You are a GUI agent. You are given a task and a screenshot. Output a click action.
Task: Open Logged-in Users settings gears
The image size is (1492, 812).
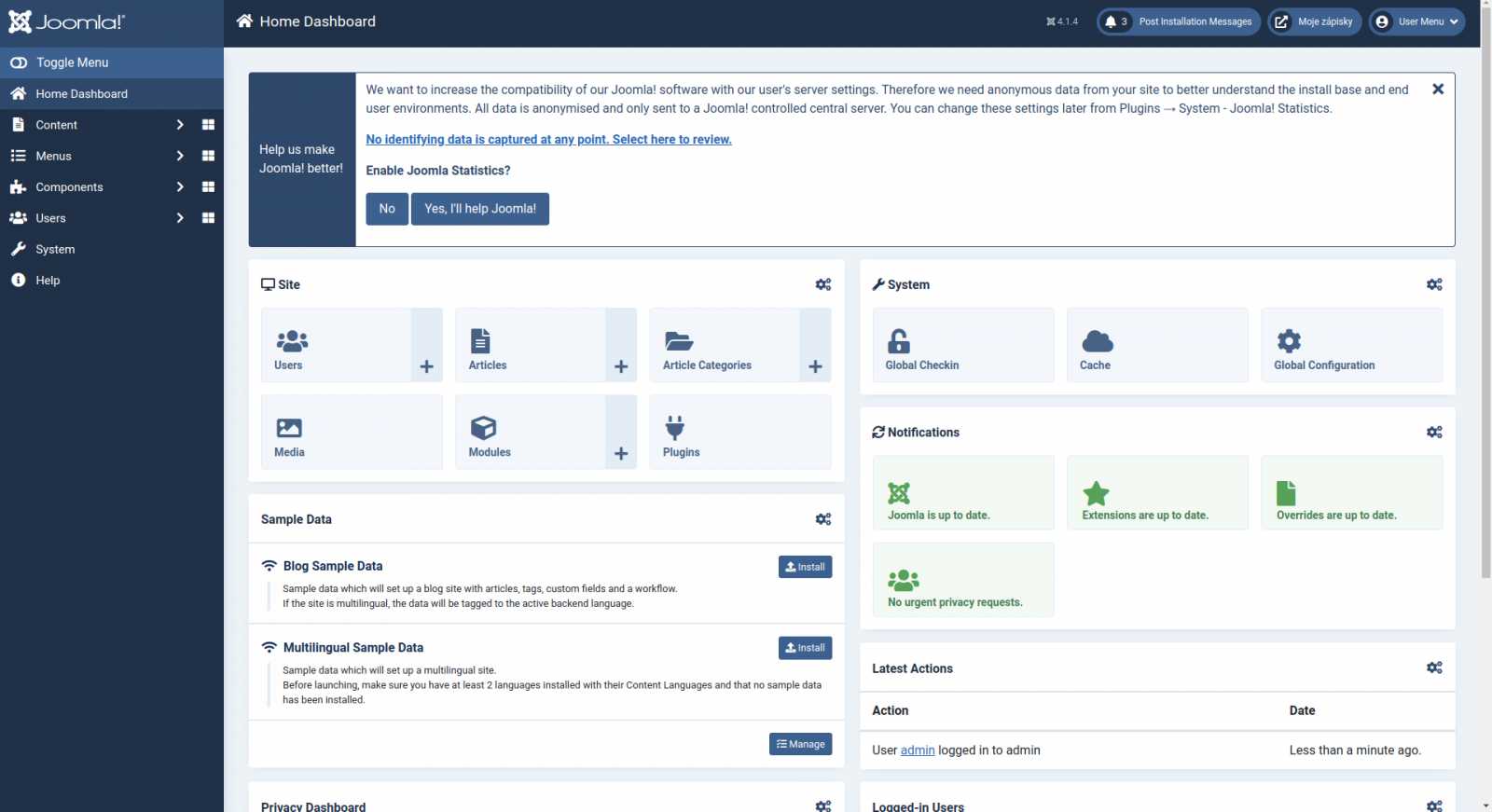click(x=1434, y=805)
